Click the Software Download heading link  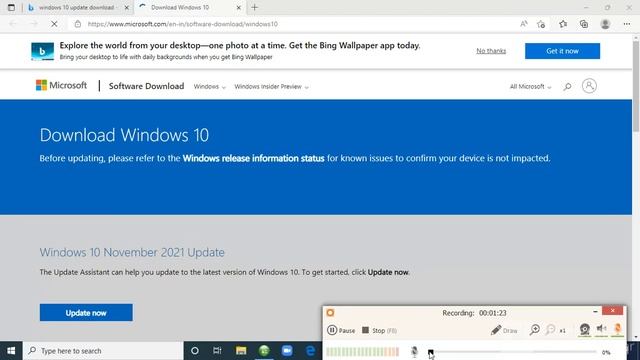click(146, 86)
